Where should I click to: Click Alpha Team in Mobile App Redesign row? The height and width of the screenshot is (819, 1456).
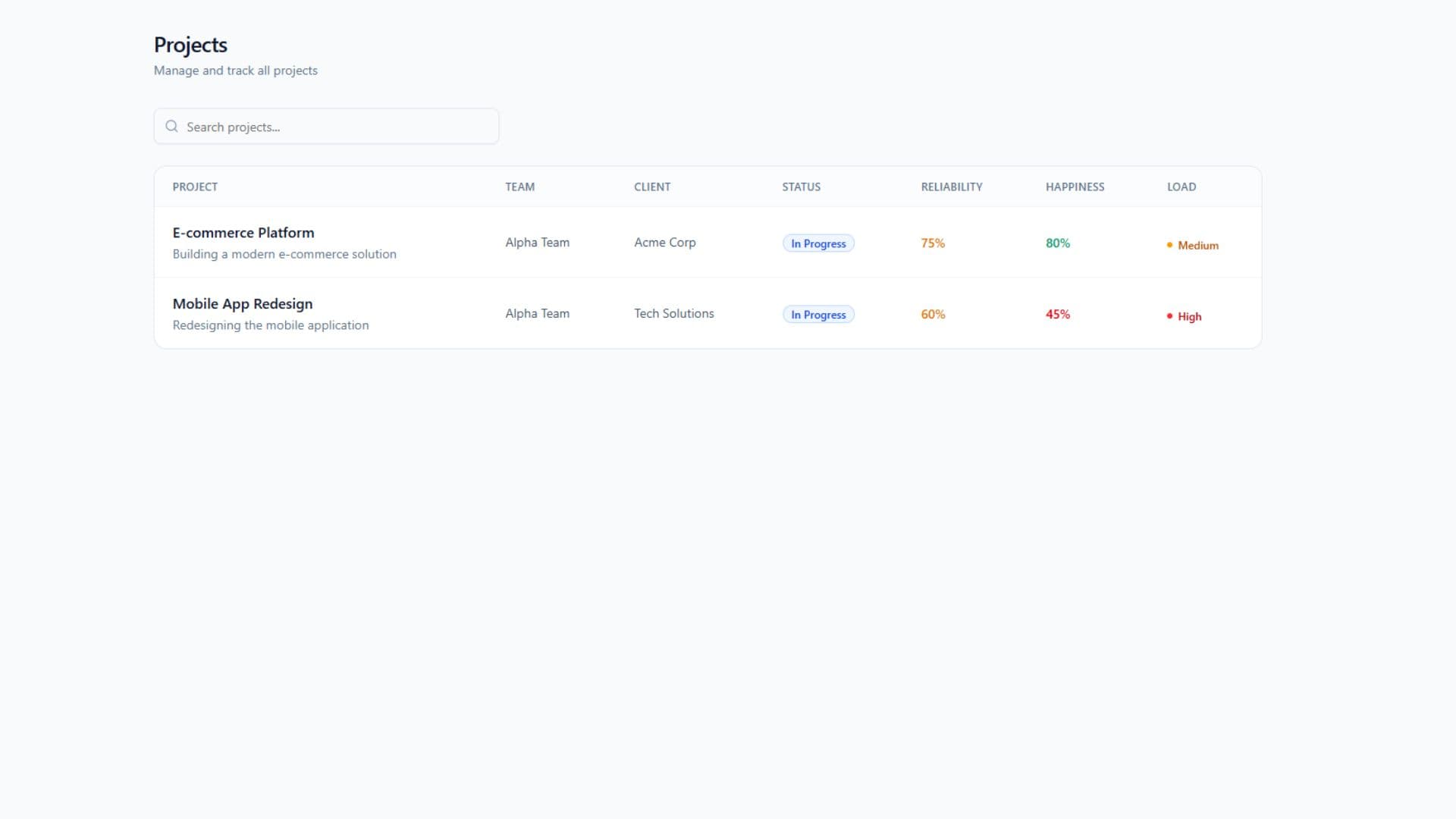point(538,314)
